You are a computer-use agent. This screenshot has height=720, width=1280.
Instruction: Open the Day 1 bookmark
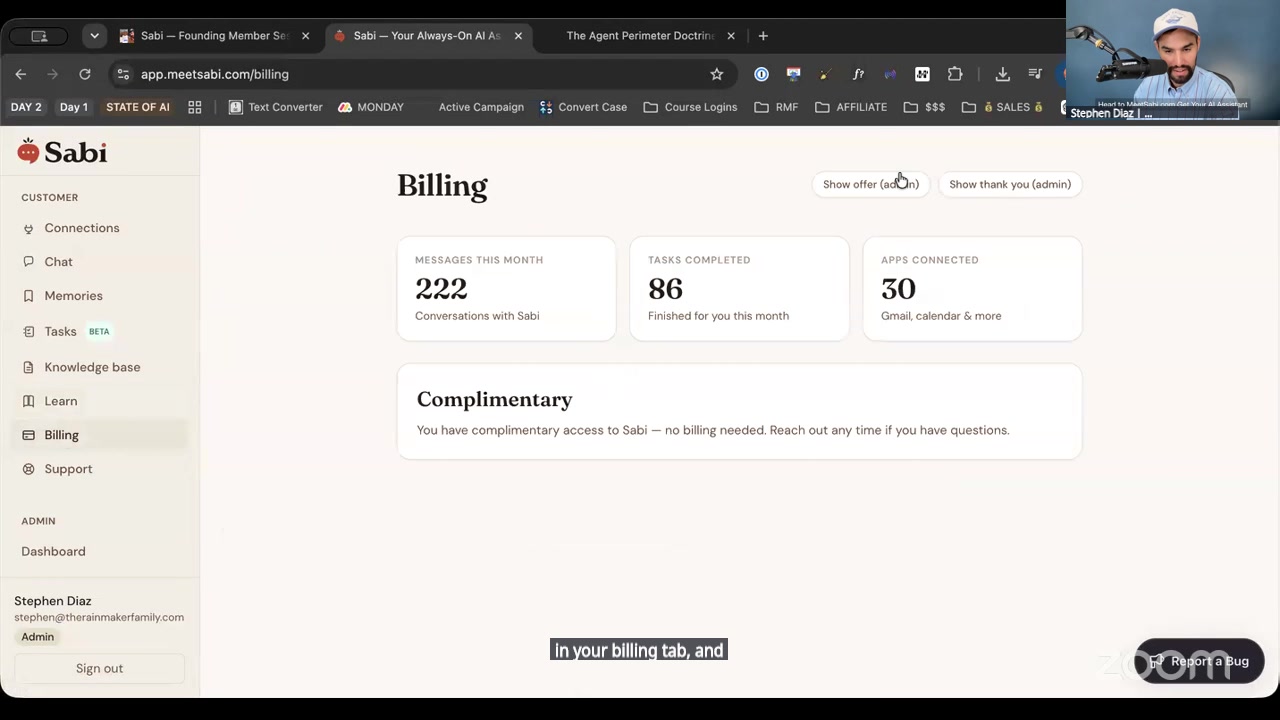point(74,107)
